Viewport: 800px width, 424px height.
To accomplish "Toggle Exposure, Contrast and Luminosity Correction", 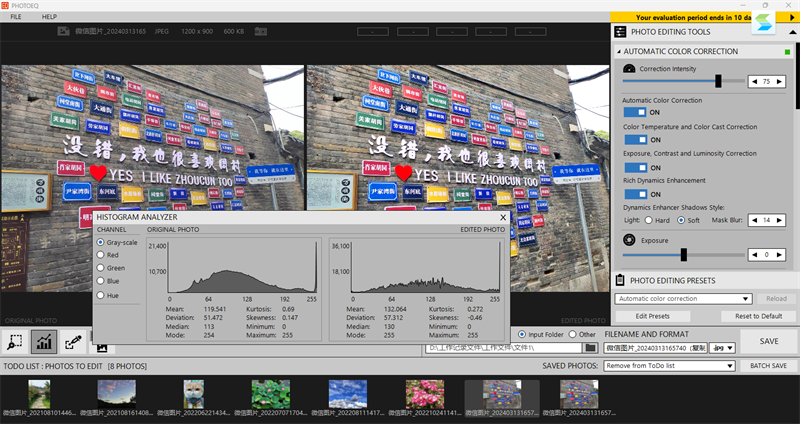I will (x=635, y=167).
